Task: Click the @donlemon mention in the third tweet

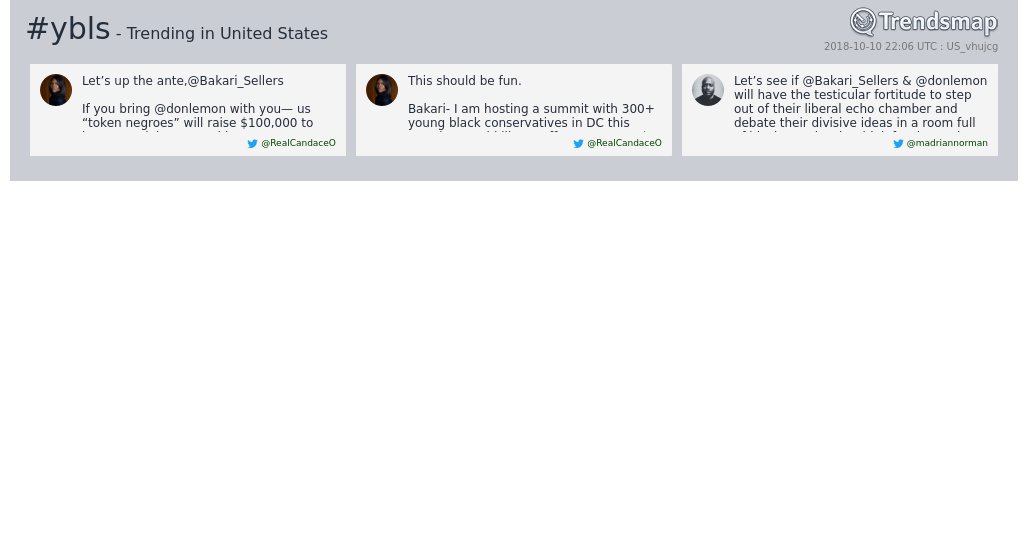Action: [951, 81]
